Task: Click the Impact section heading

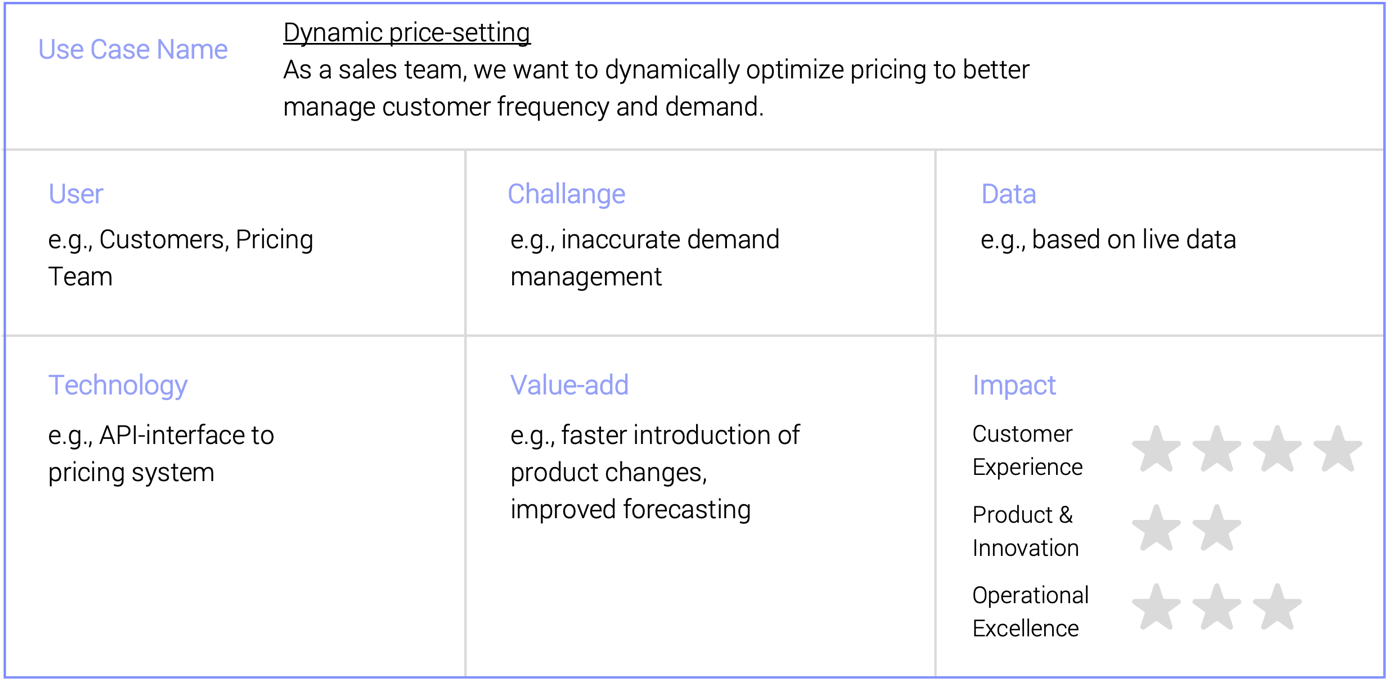Action: [x=1014, y=386]
